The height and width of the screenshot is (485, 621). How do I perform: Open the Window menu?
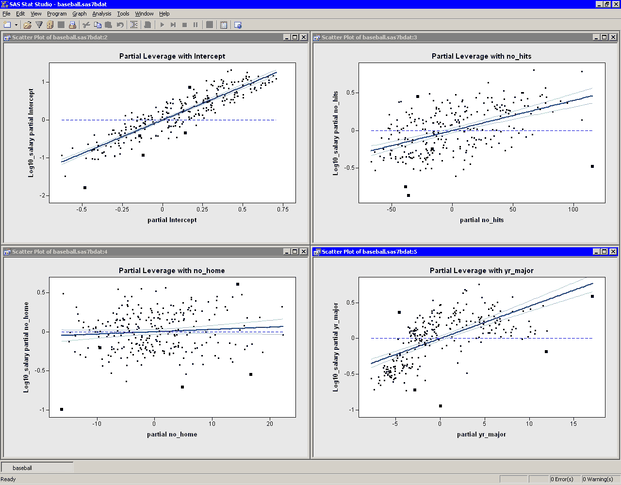[144, 14]
